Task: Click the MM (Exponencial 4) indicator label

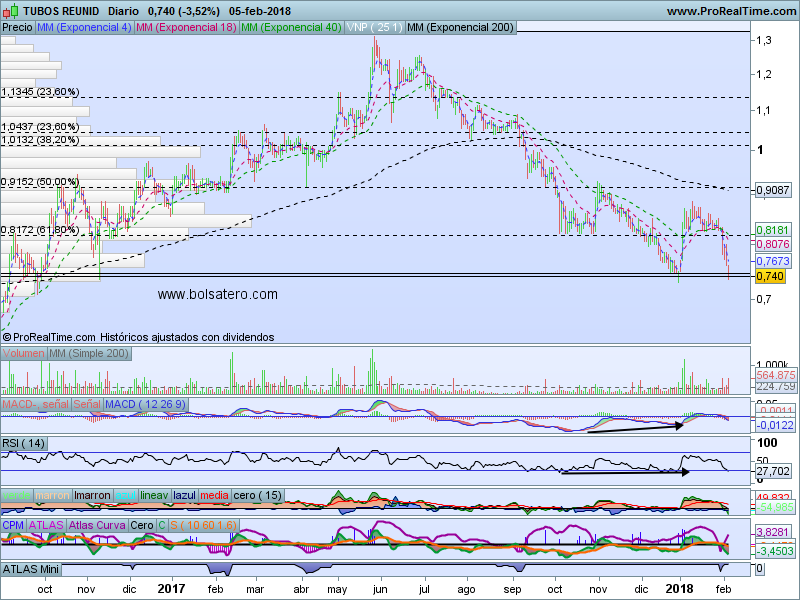Action: point(84,28)
